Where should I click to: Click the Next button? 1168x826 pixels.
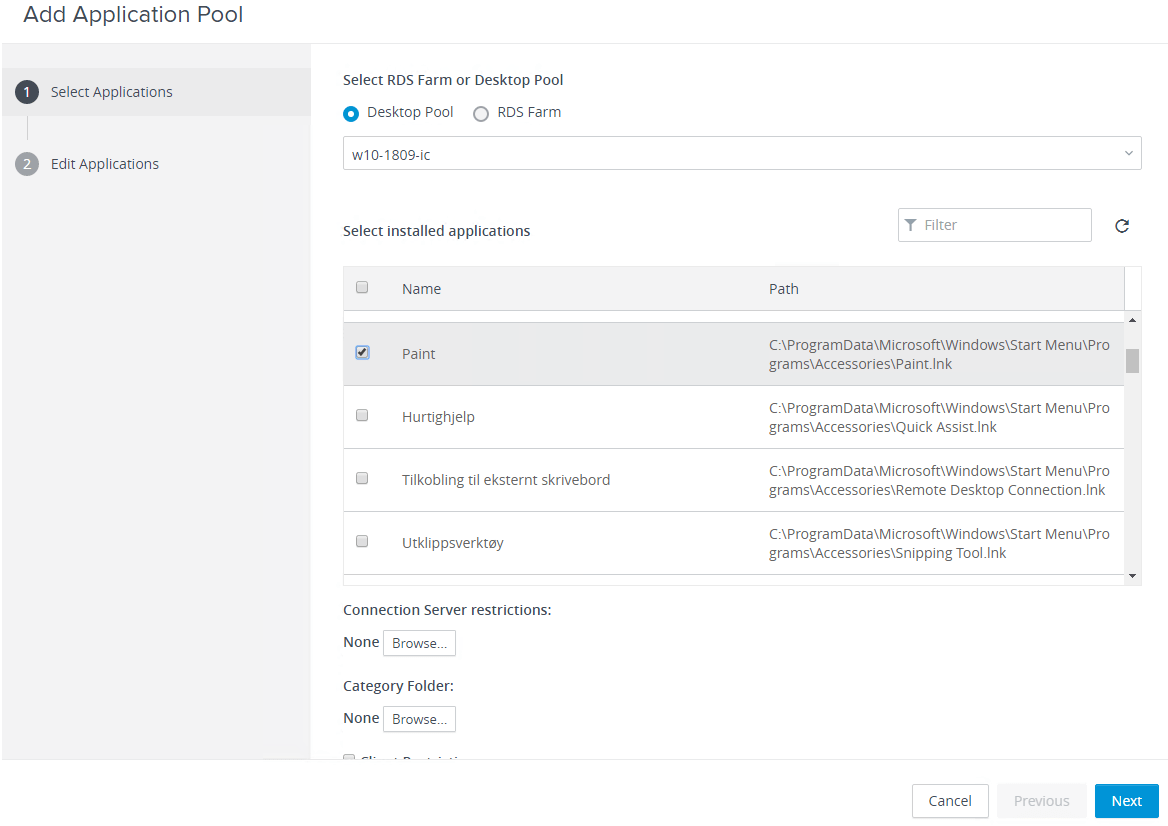[1126, 801]
